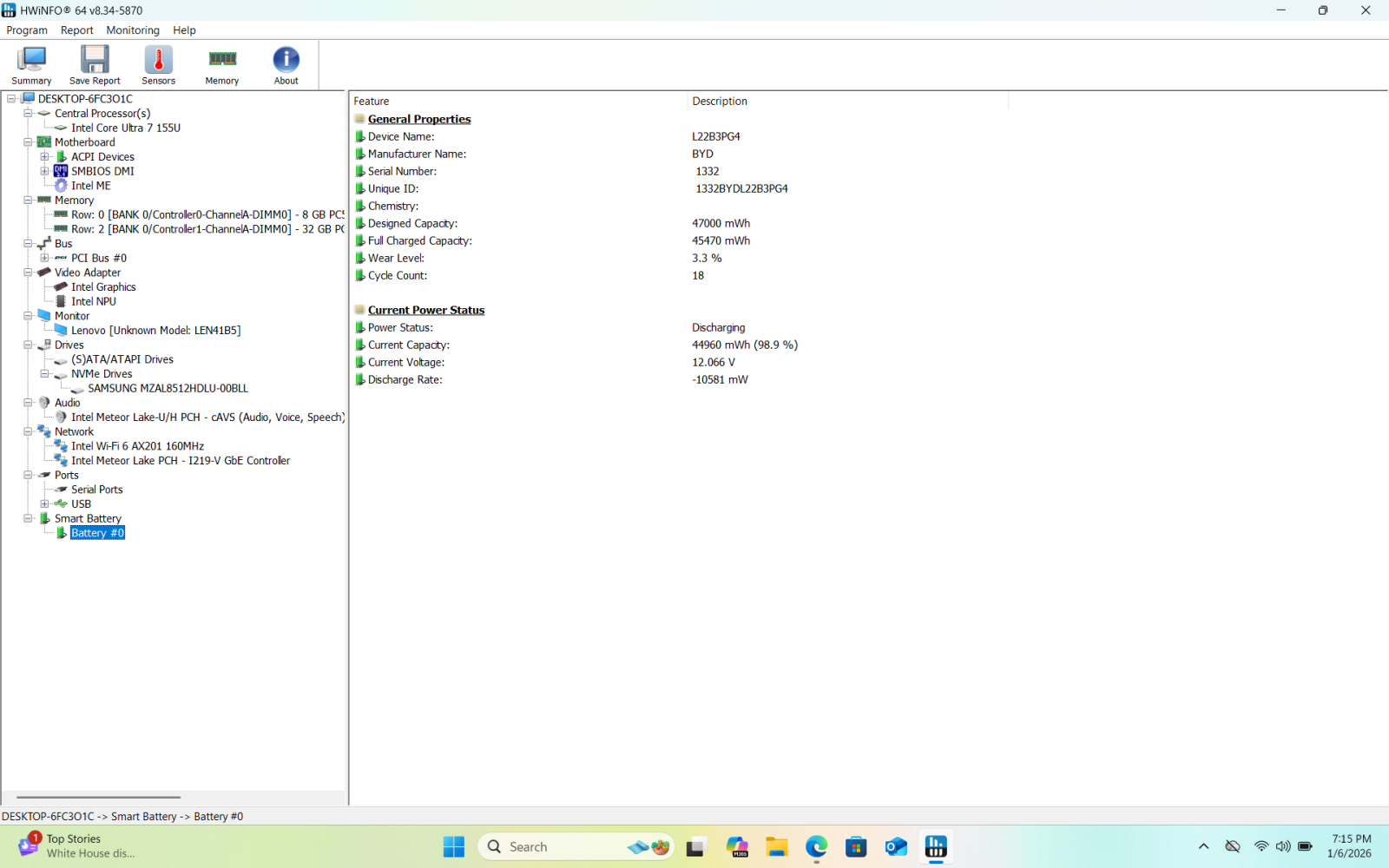Select Intel Meteor Lake PCH I219-V controller

pyautogui.click(x=181, y=460)
